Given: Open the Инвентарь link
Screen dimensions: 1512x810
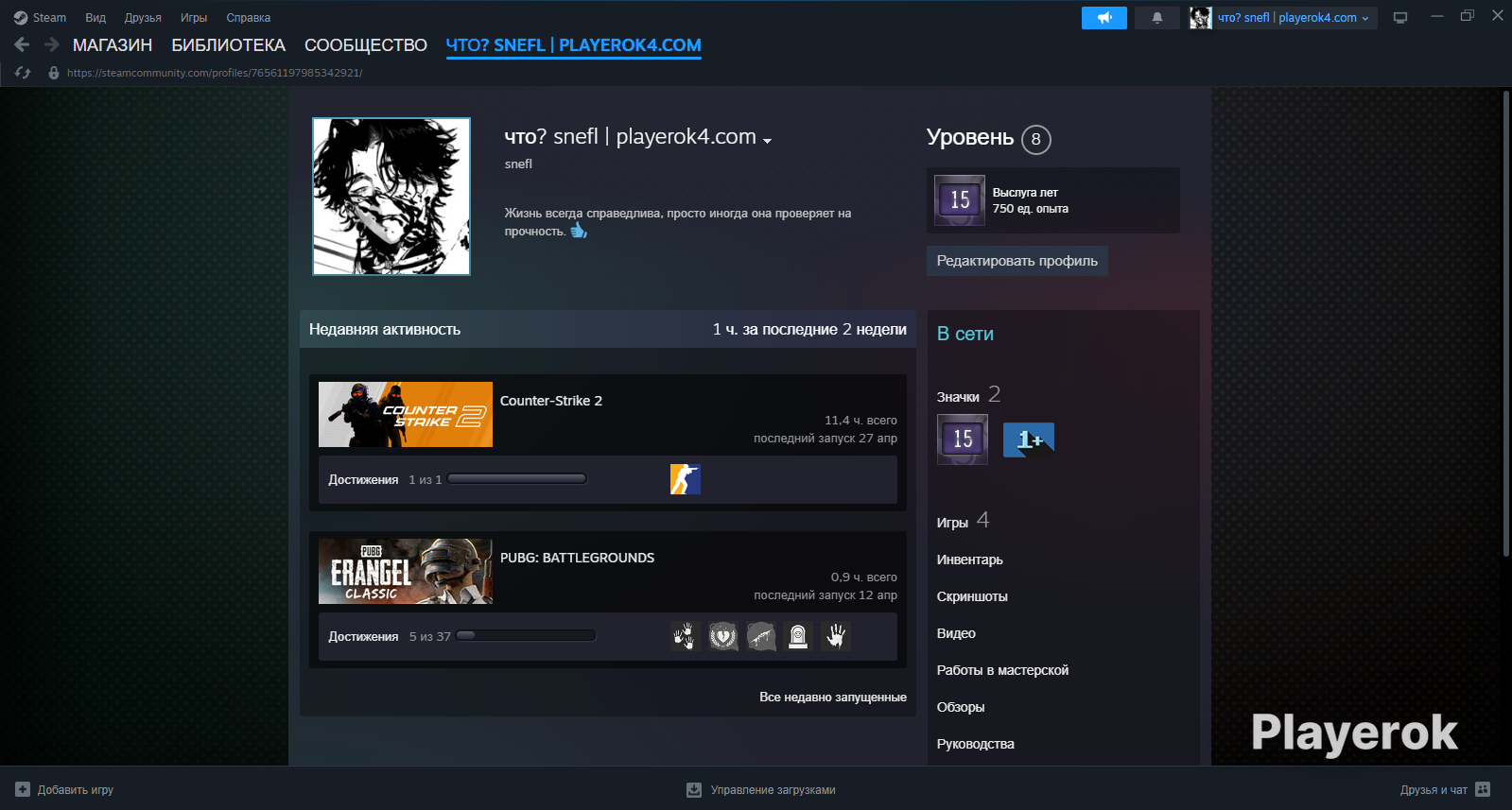Looking at the screenshot, I should 970,560.
